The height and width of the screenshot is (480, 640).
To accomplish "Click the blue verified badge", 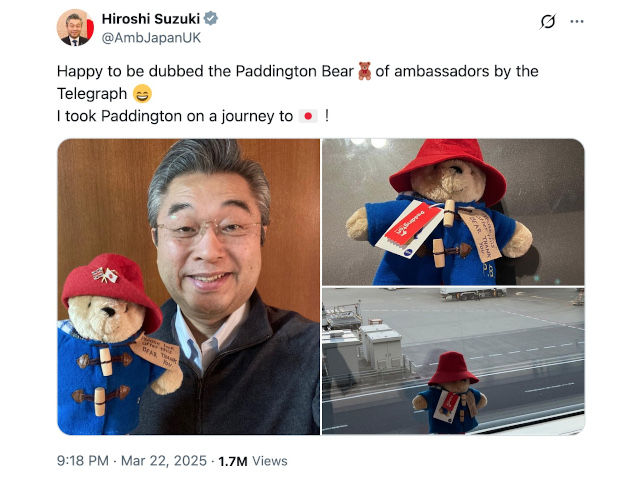I will point(211,18).
